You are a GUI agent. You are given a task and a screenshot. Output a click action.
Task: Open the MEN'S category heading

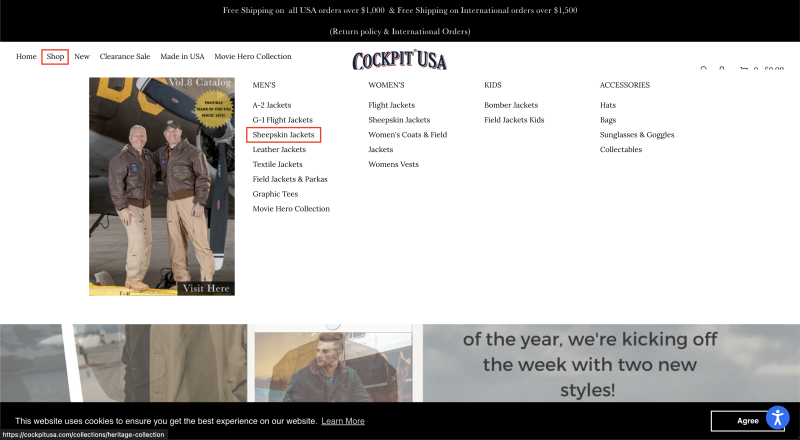pos(264,85)
